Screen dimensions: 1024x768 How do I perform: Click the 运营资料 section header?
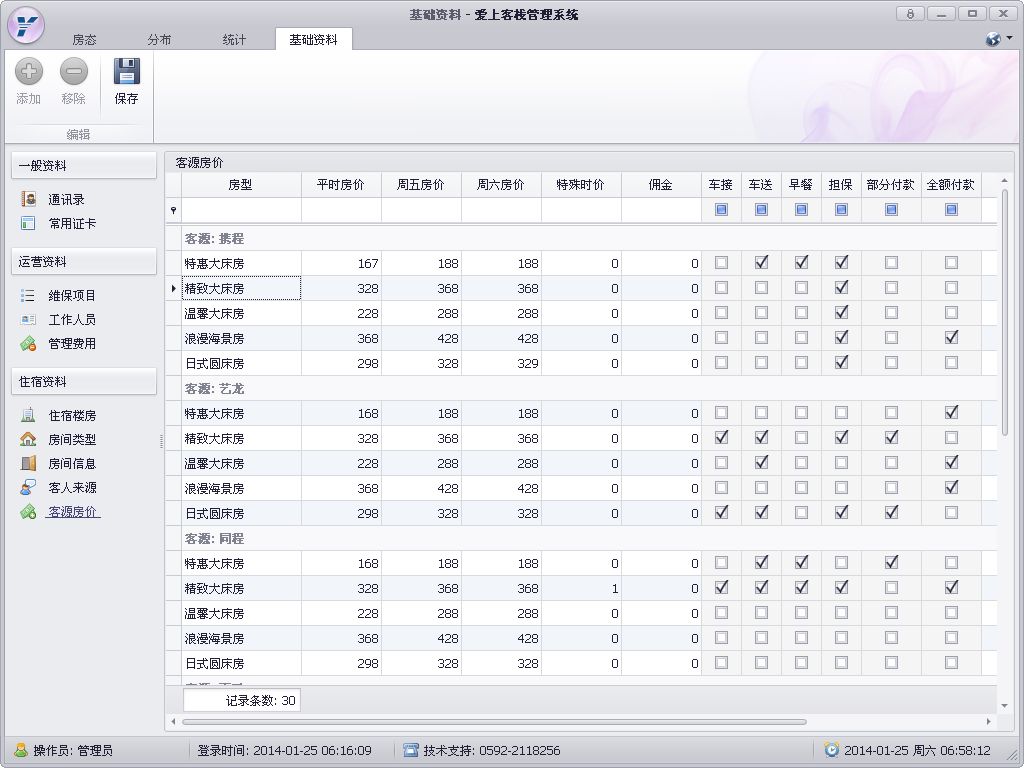(84, 262)
